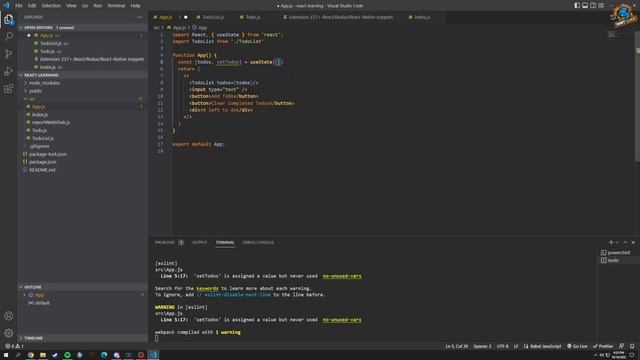Switch to the Debug Console tab
The image size is (640, 360).
point(258,242)
